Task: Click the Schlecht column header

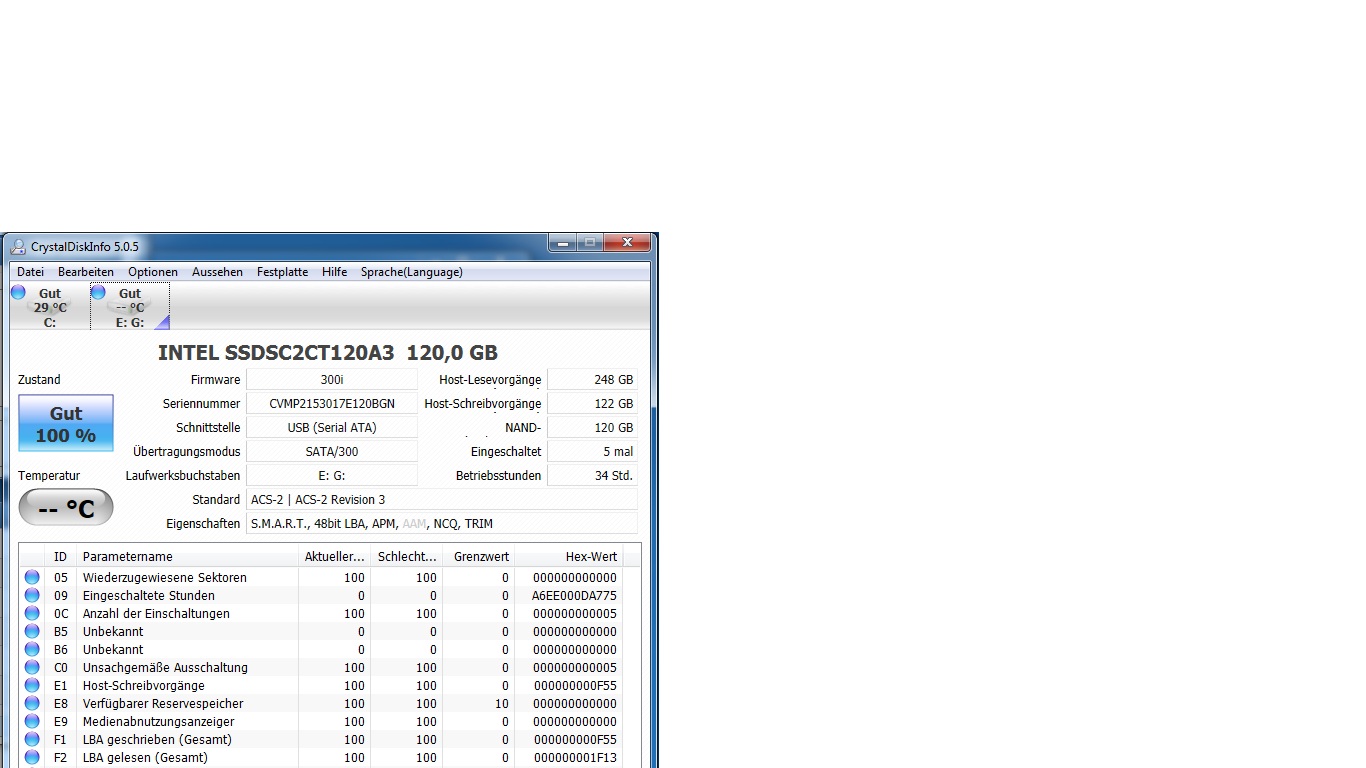Action: (406, 557)
